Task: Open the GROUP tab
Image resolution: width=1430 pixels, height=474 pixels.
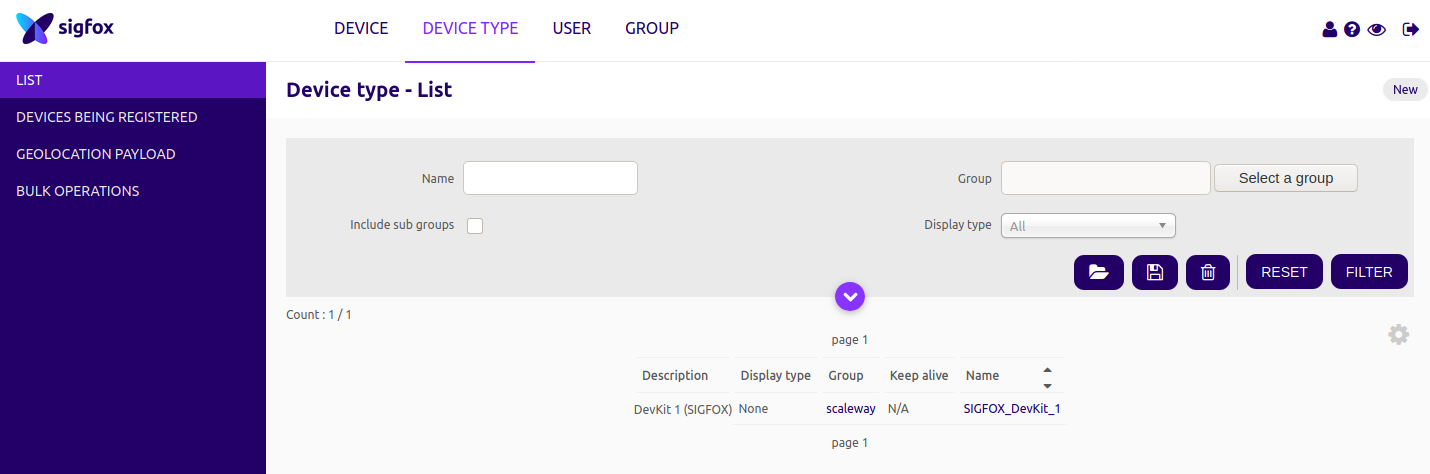Action: [652, 29]
